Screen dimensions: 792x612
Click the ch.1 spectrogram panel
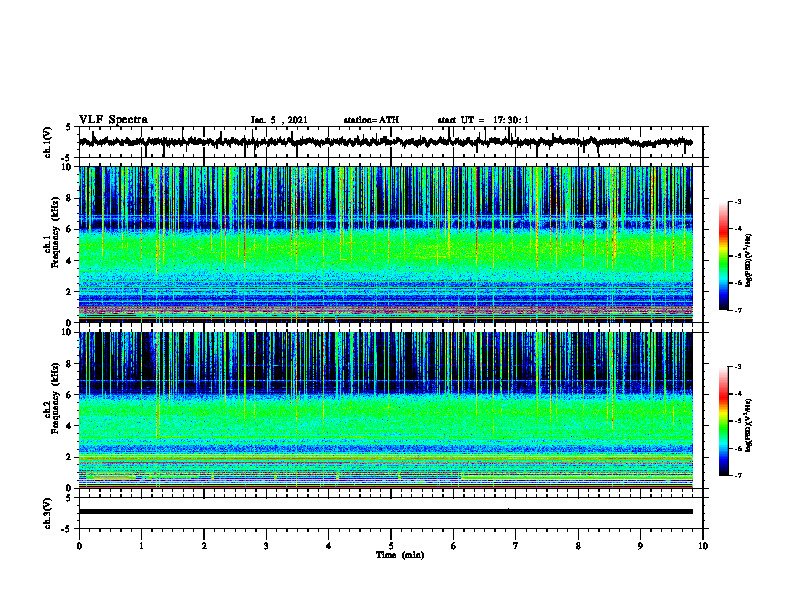[x=386, y=244]
